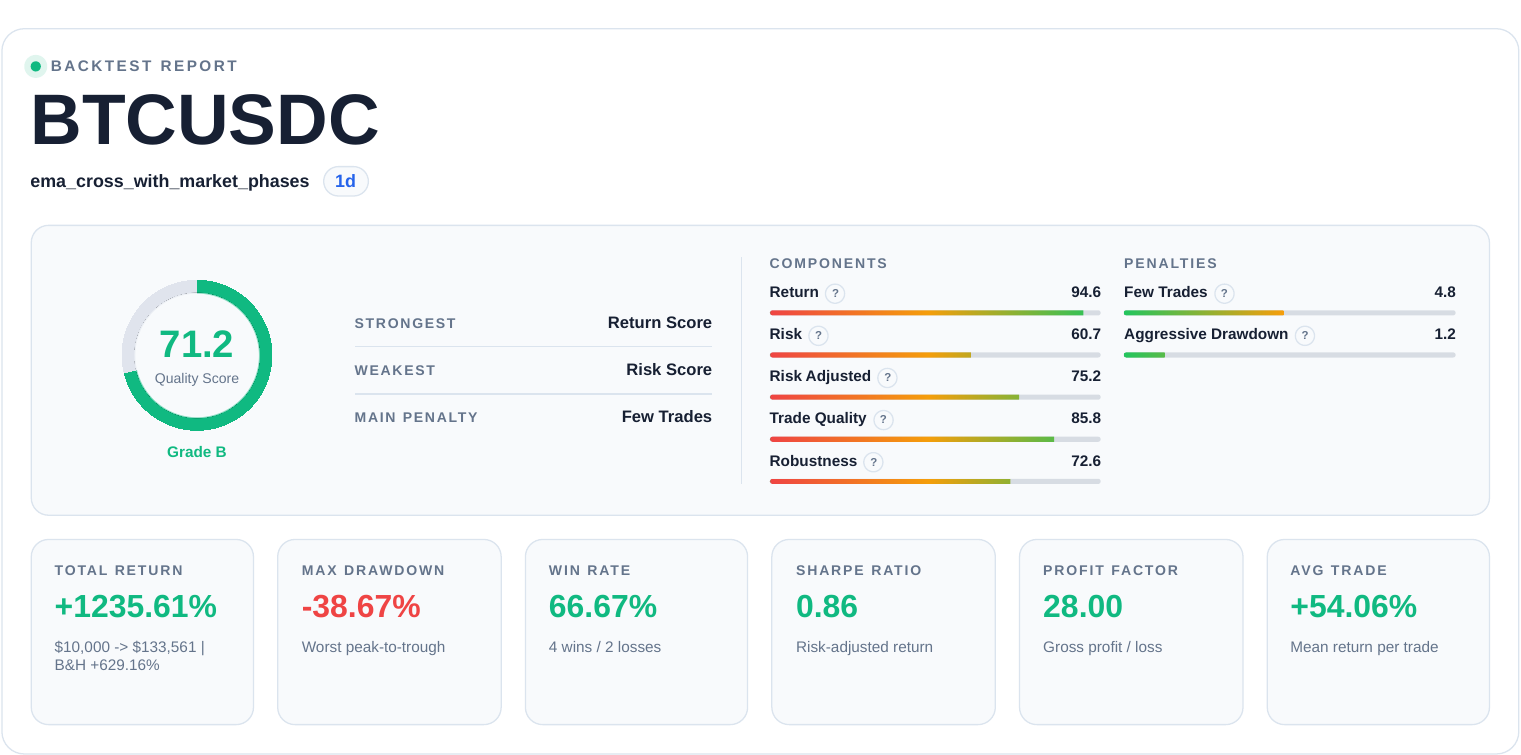
Task: Click the Trade Quality progress bar
Action: [935, 439]
